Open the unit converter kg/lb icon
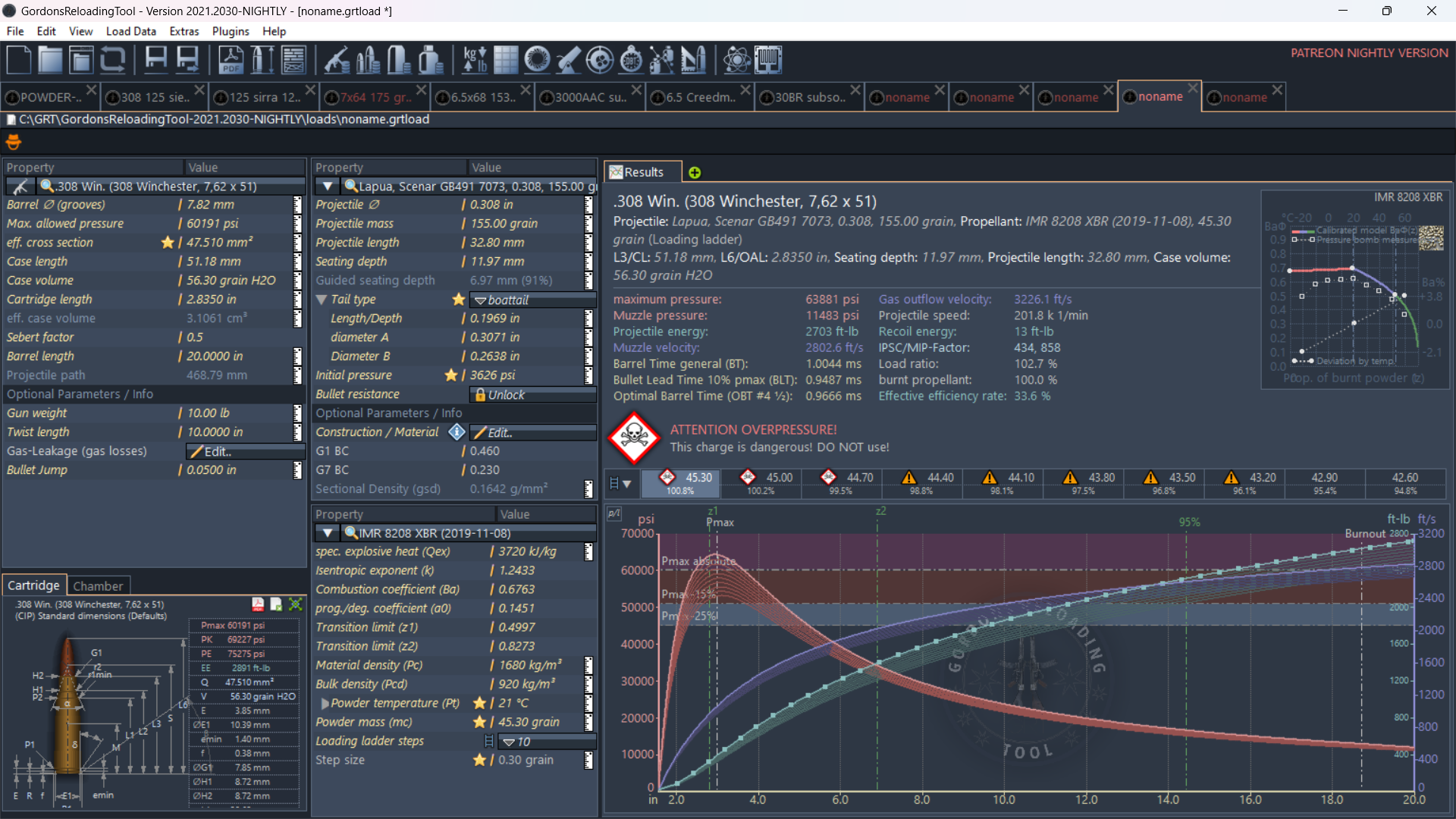The image size is (1456, 819). point(475,60)
